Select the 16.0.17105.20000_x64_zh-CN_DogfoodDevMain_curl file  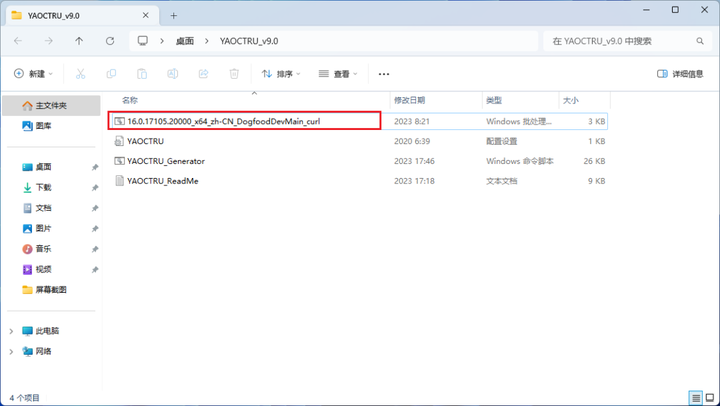tap(359, 121)
